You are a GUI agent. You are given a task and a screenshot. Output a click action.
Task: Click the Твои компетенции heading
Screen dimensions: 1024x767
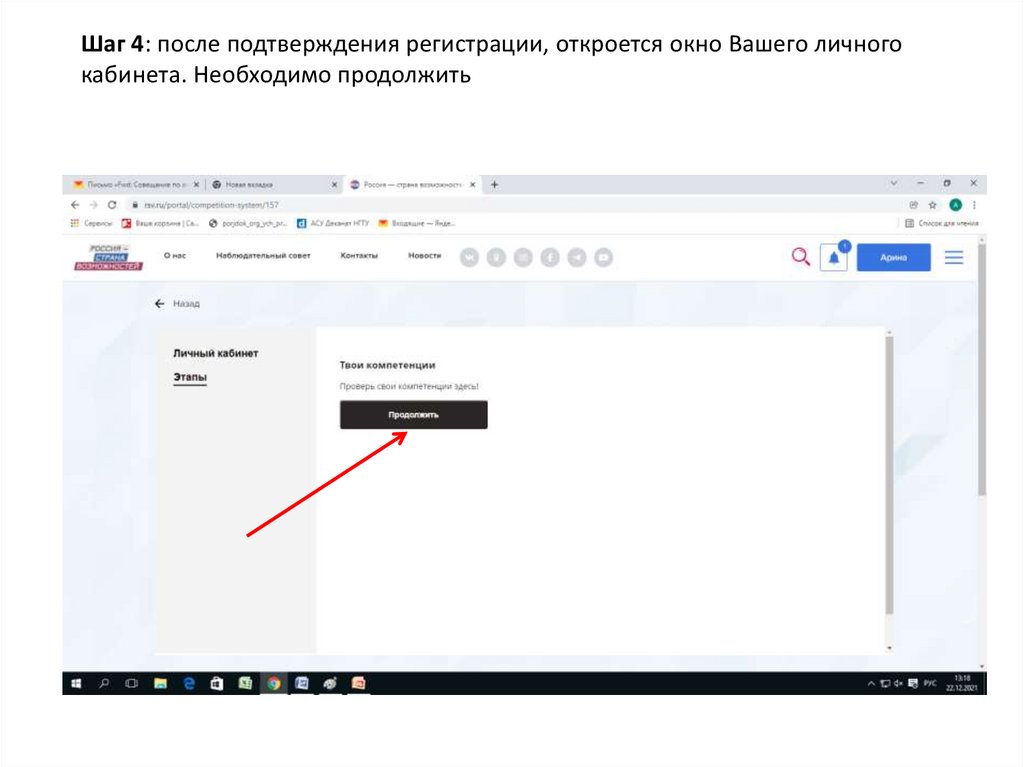click(x=387, y=365)
